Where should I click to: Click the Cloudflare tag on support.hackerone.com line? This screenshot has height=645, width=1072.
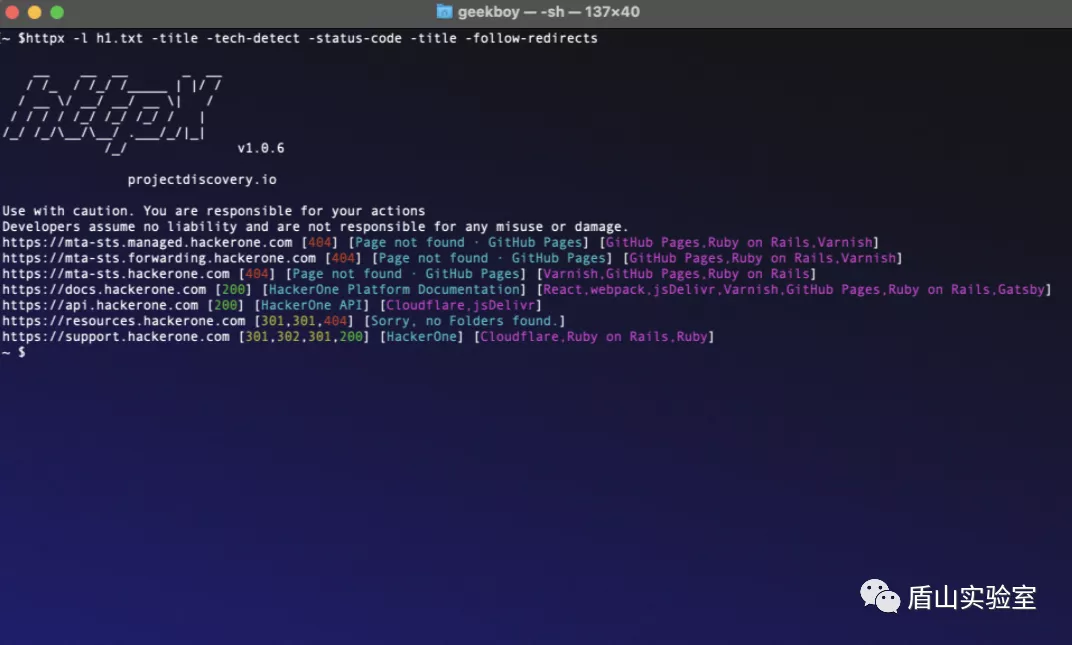point(519,336)
